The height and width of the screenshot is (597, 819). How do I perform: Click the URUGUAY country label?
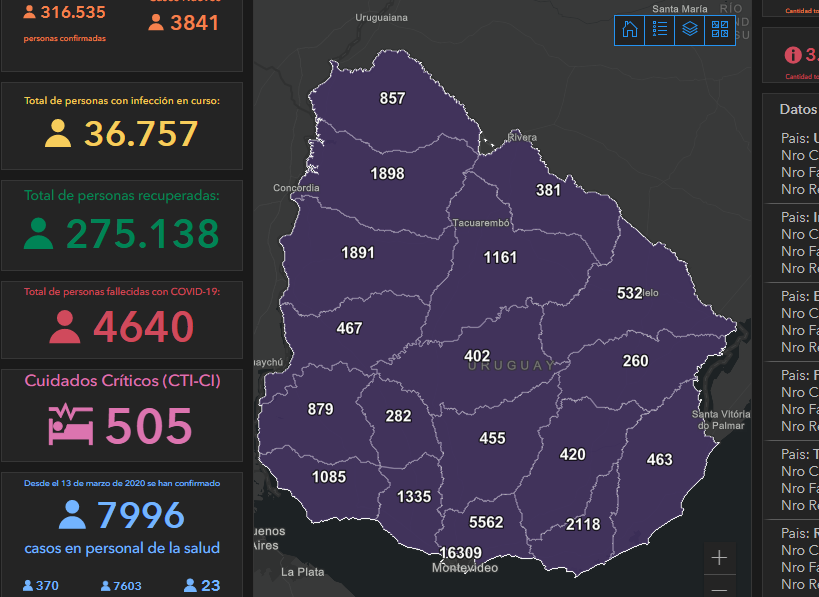click(511, 366)
